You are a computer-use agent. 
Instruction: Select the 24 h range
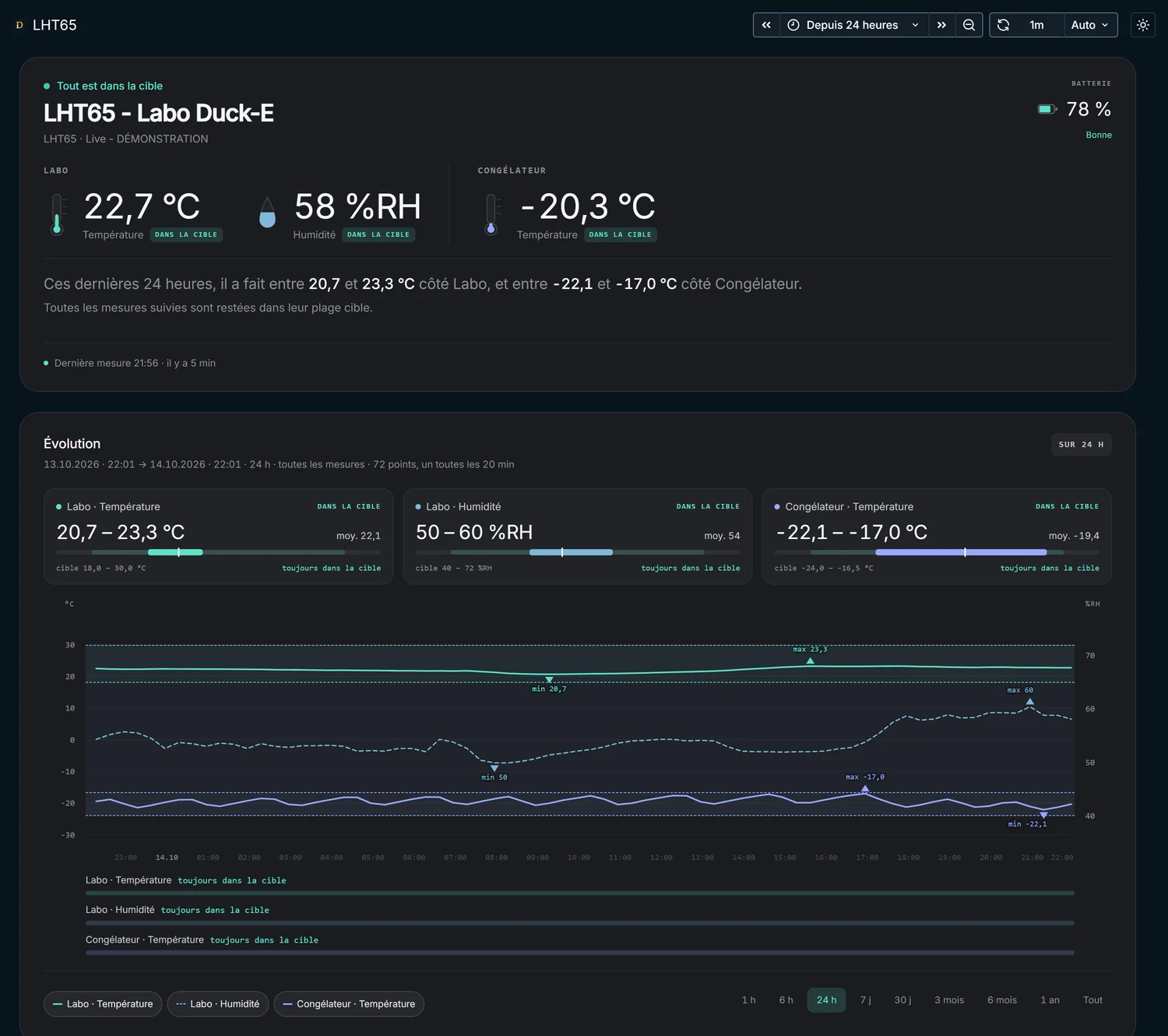click(x=826, y=1000)
